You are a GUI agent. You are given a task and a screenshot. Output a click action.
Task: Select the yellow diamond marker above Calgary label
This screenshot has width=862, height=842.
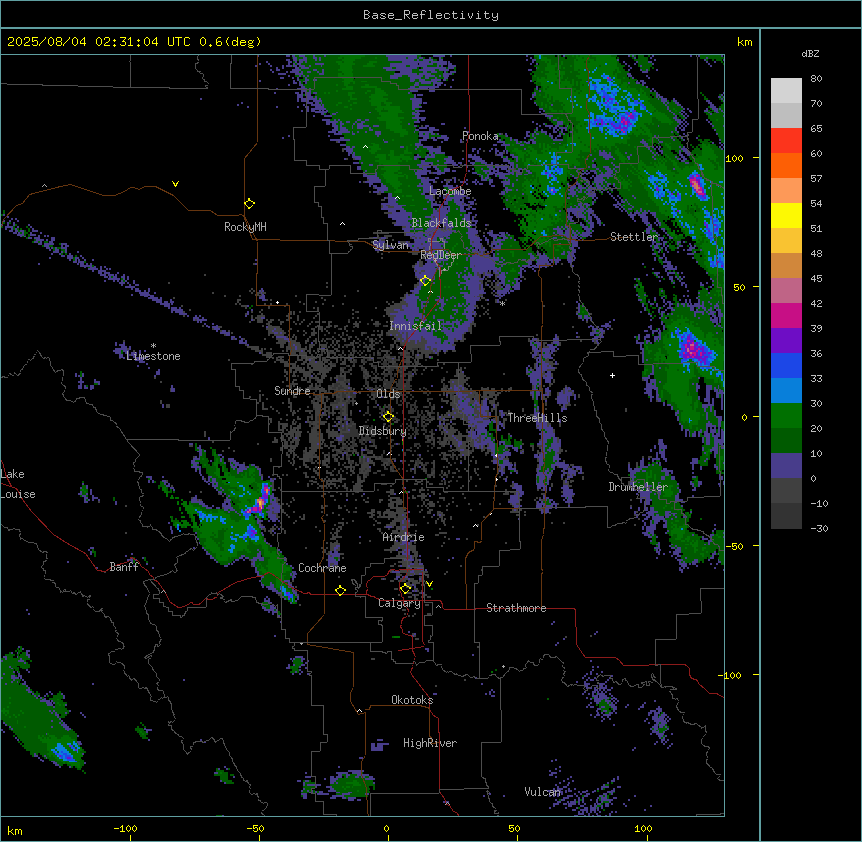405,589
